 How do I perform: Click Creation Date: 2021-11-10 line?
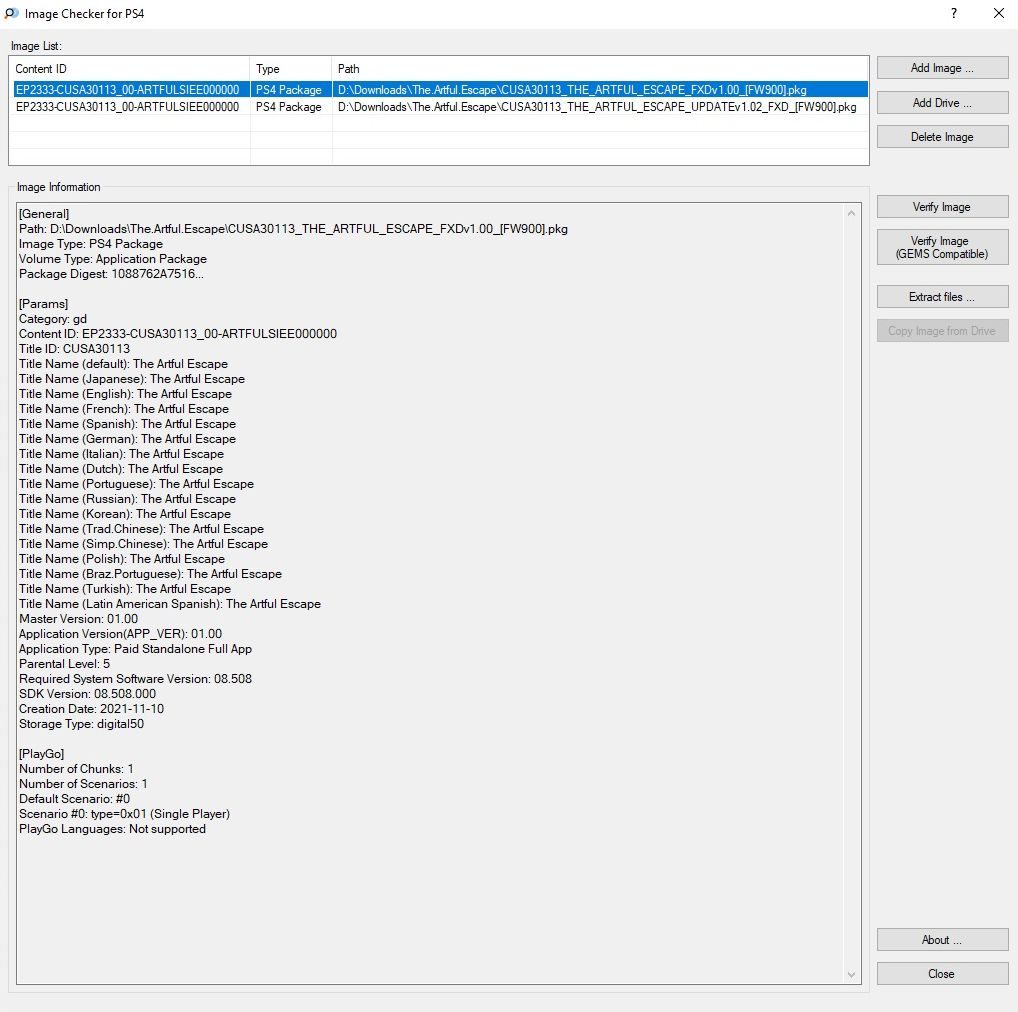pos(92,709)
